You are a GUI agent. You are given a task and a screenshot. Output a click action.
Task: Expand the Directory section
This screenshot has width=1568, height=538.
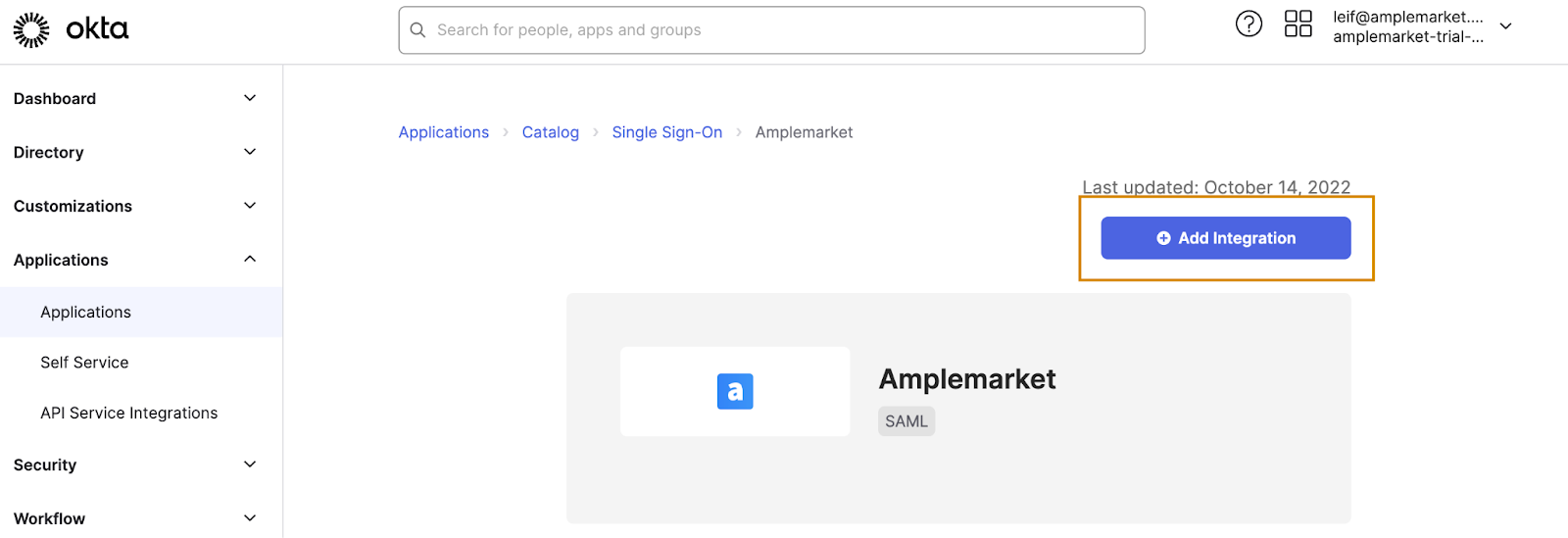tap(250, 152)
